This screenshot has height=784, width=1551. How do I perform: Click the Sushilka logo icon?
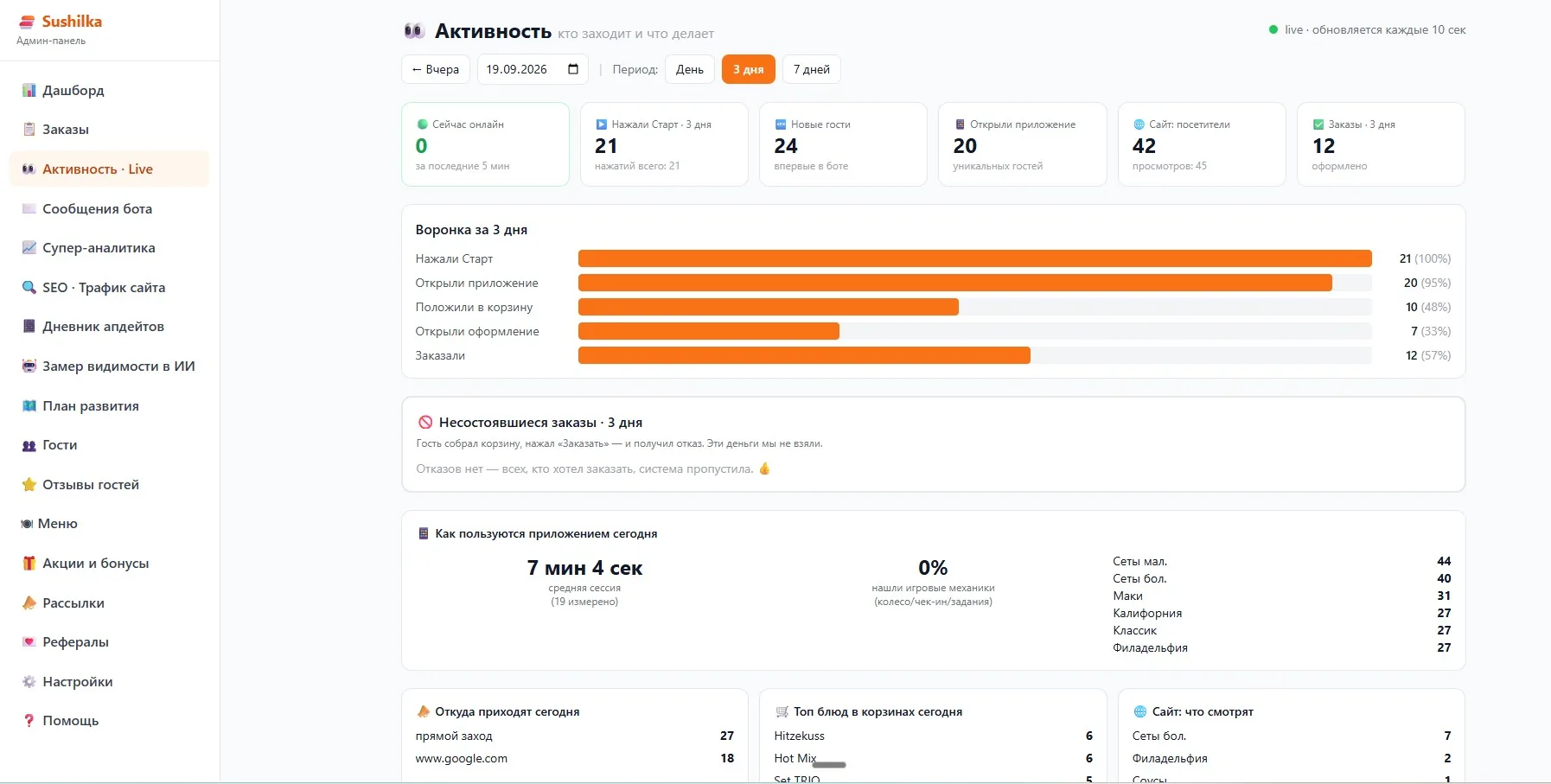pyautogui.click(x=27, y=22)
